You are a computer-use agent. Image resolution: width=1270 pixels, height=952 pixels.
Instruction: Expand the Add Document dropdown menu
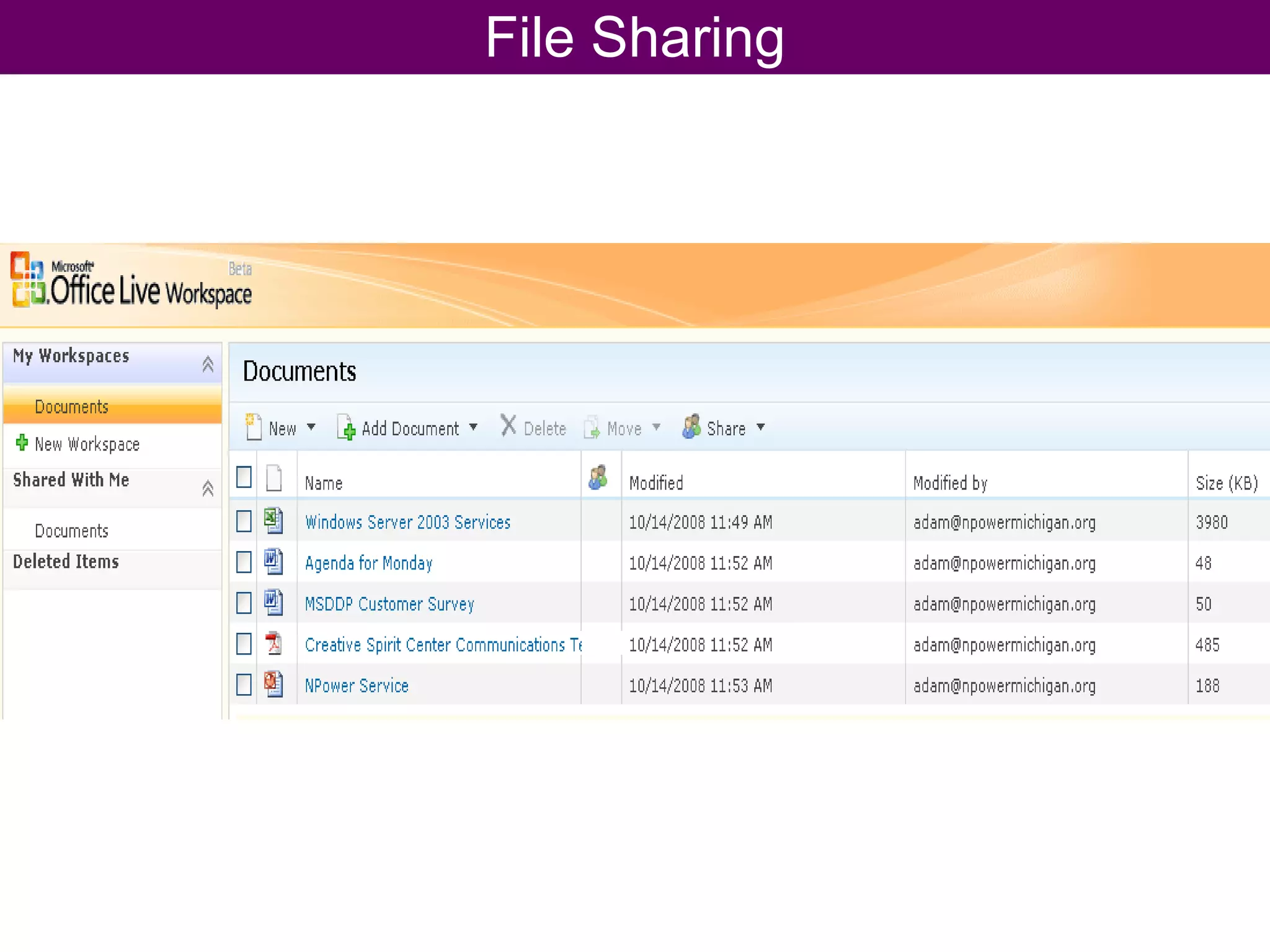point(473,427)
